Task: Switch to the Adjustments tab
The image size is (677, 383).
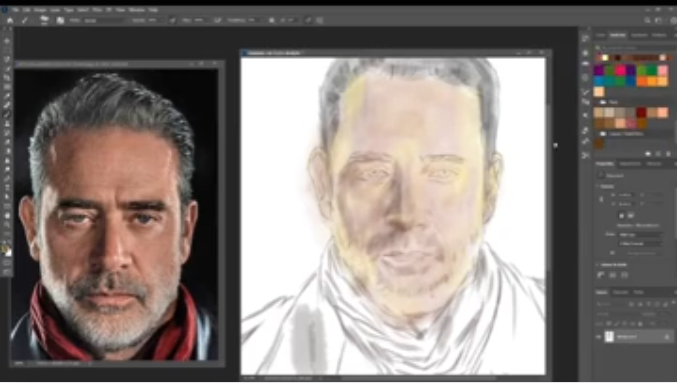Action: (630, 164)
